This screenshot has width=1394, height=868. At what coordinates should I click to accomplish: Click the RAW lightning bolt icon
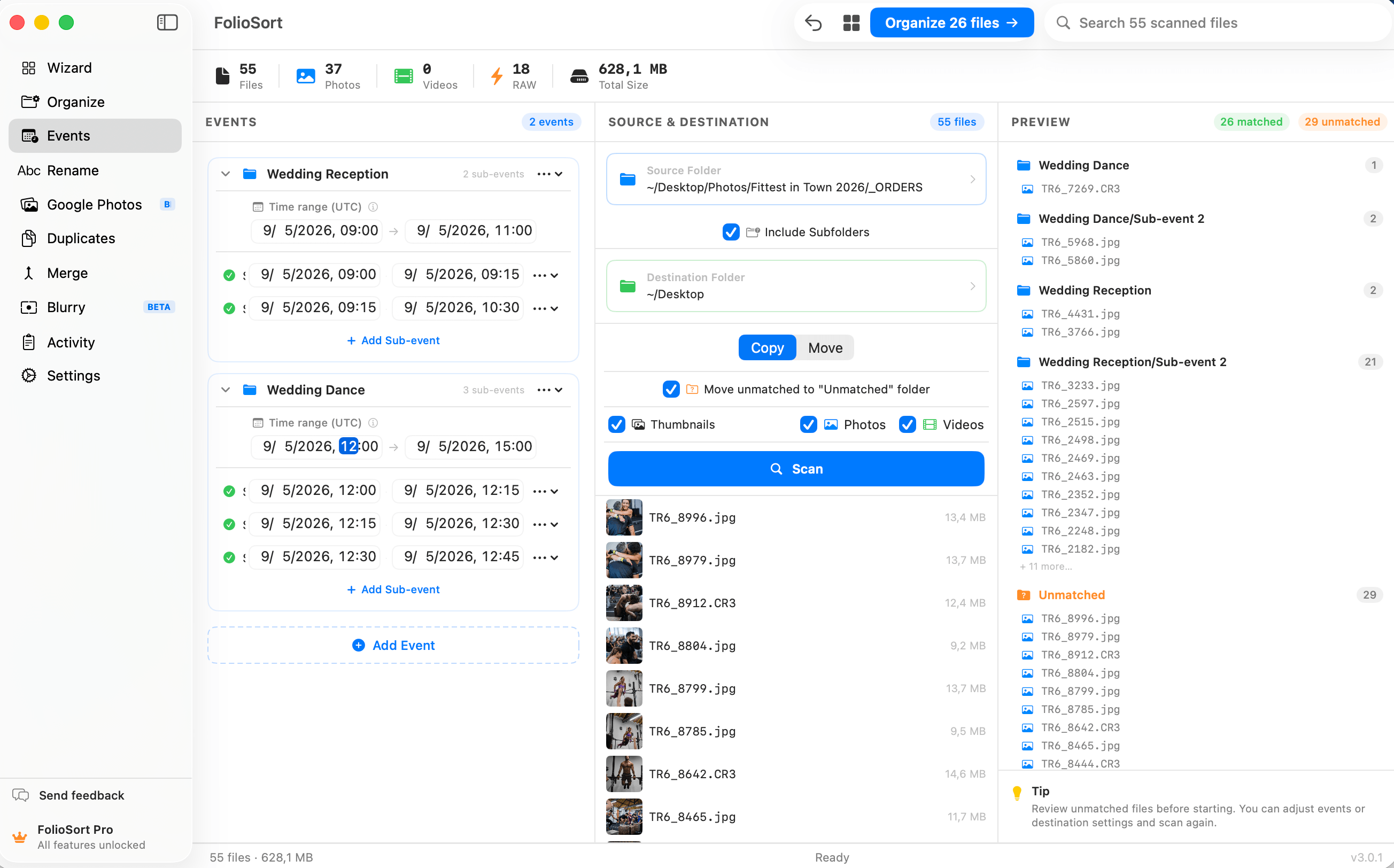[497, 76]
